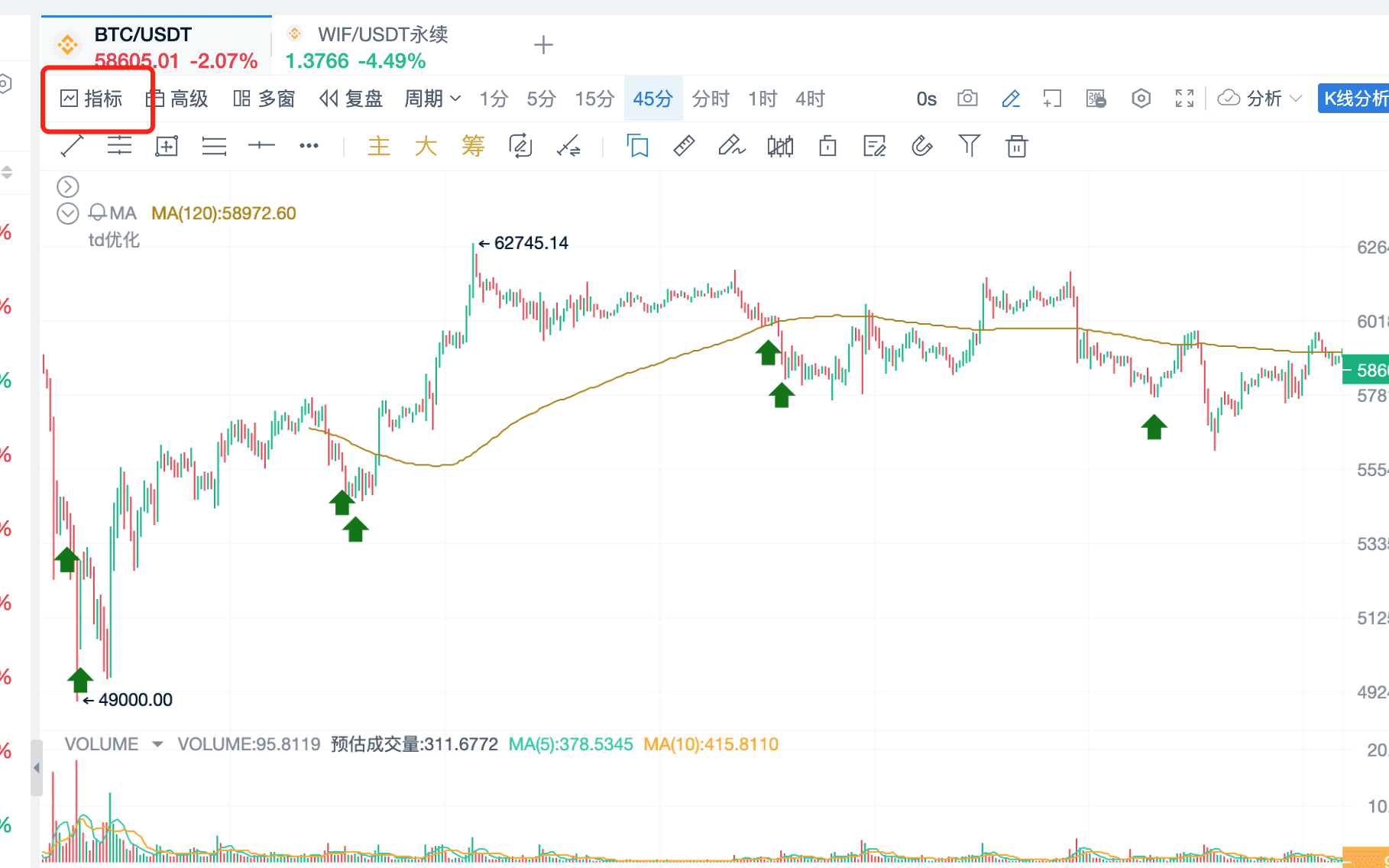Switch to 多窗 multi-window layout
This screenshot has height=868, width=1389.
click(264, 99)
